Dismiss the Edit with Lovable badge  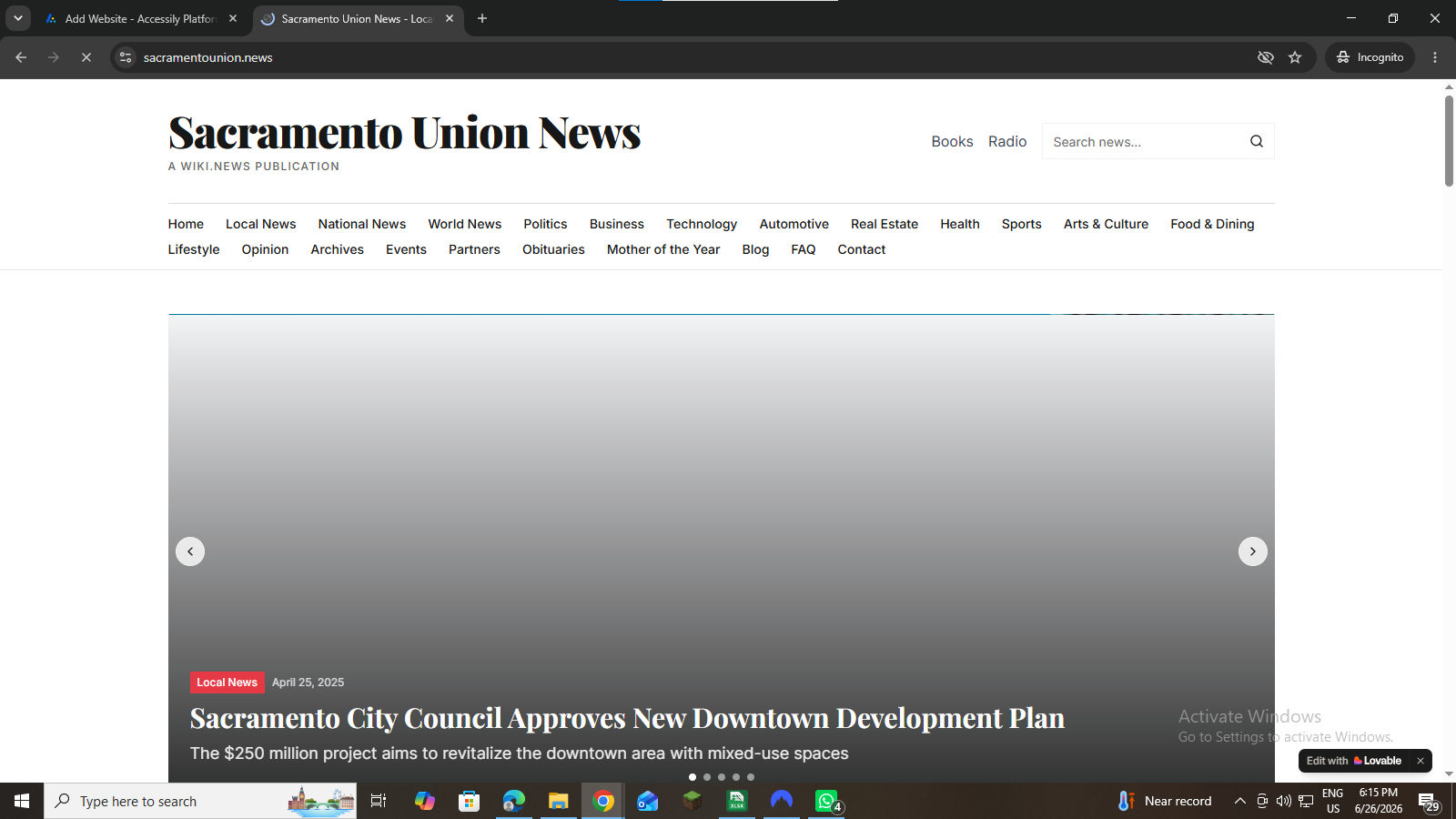click(x=1421, y=761)
